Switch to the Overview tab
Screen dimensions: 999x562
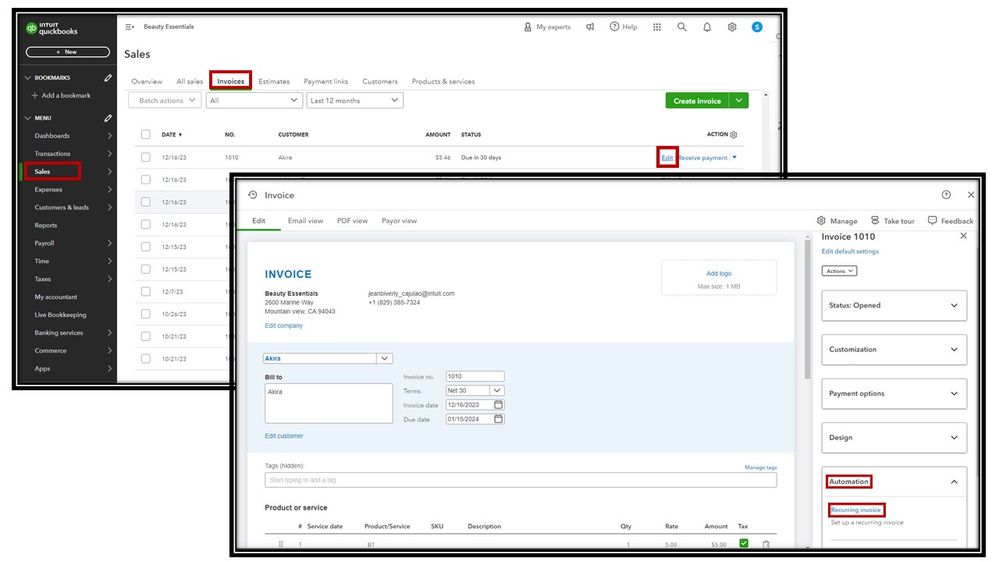(x=147, y=82)
